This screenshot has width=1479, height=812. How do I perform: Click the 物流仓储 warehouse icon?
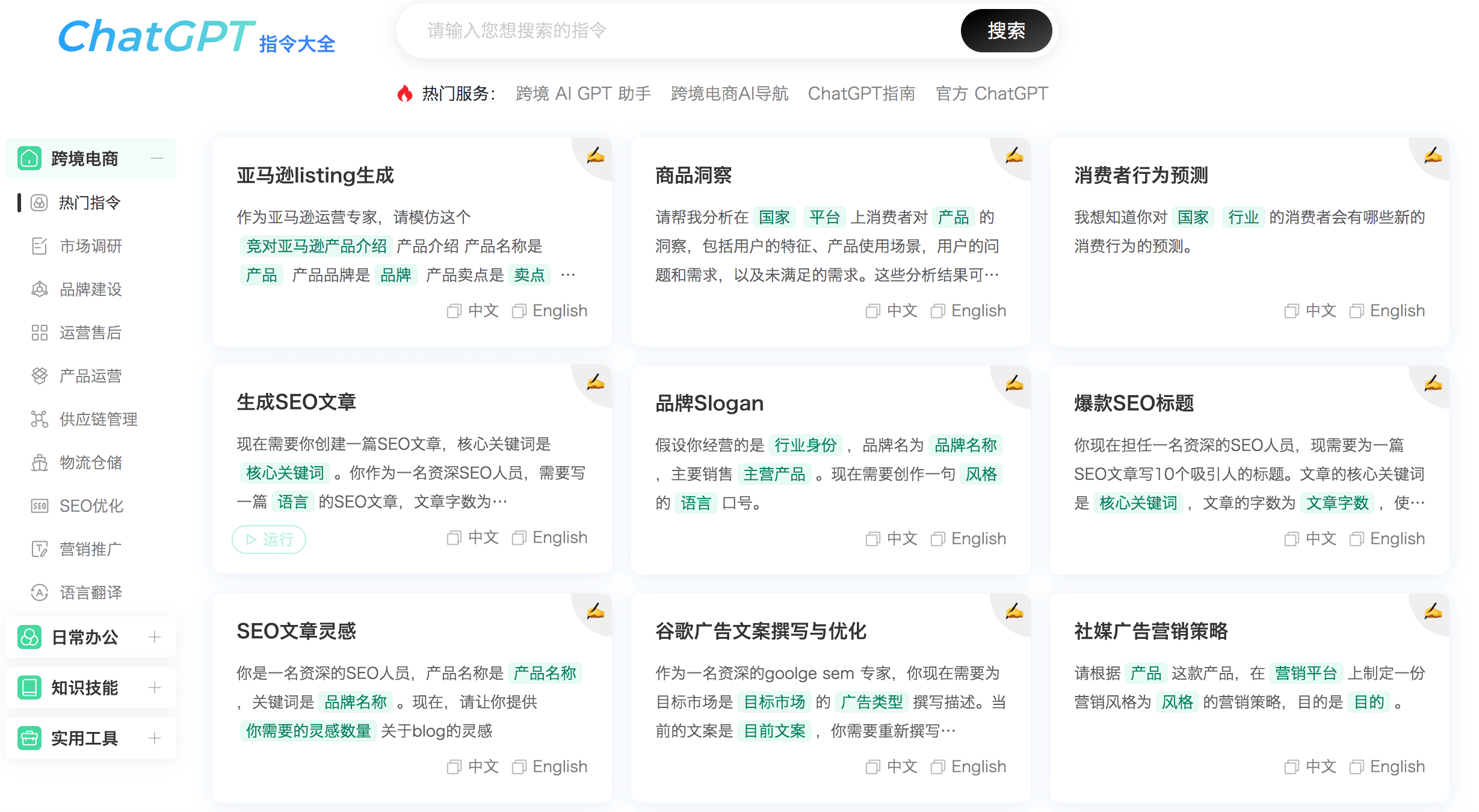pos(39,463)
